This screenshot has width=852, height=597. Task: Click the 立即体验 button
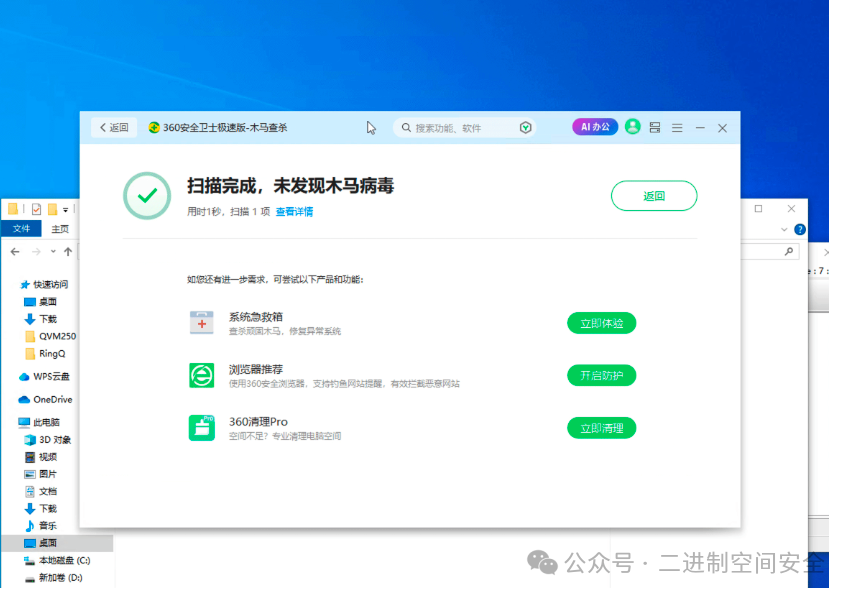click(602, 323)
